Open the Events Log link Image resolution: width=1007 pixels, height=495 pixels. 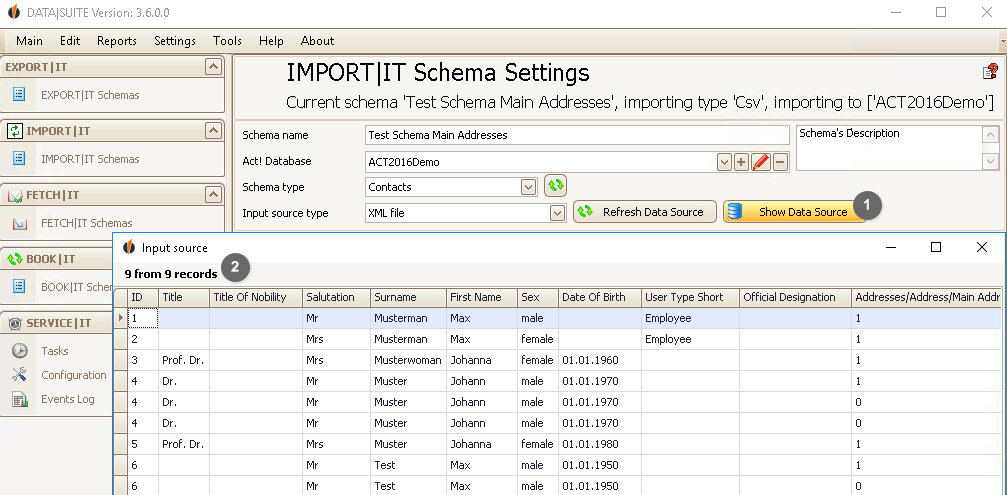pos(67,399)
